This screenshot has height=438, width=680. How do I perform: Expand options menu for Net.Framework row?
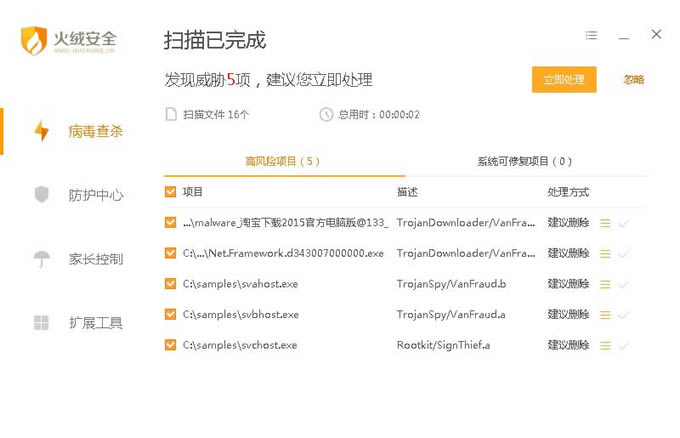point(605,254)
